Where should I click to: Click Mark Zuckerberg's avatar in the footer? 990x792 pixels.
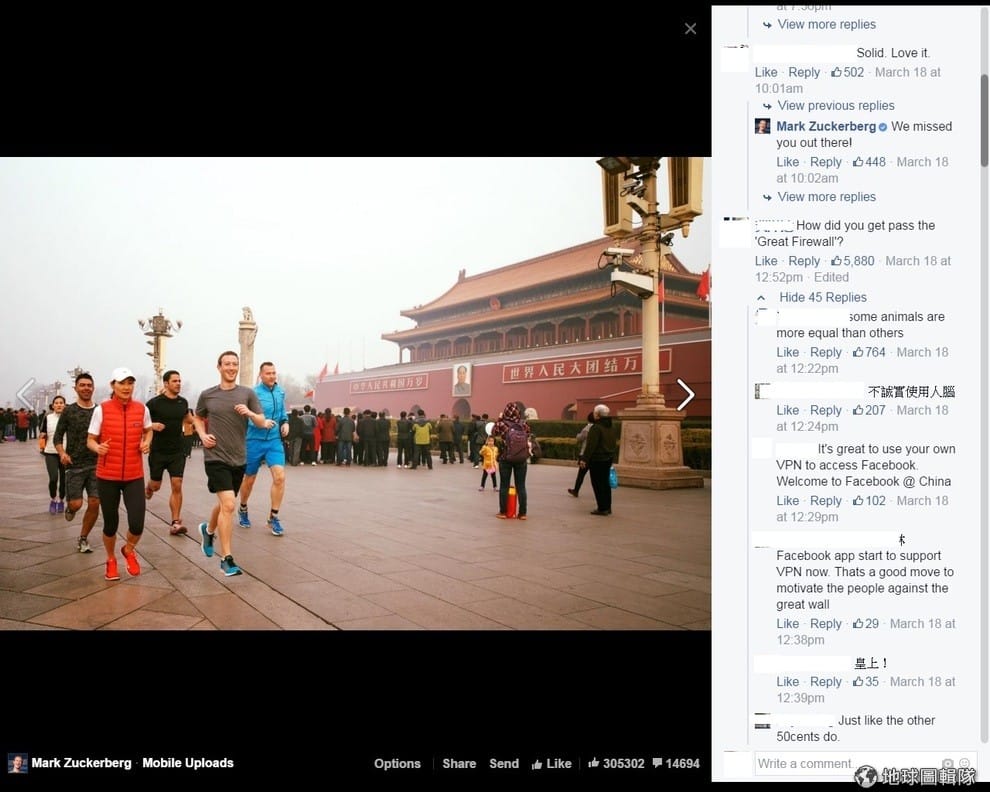click(18, 763)
